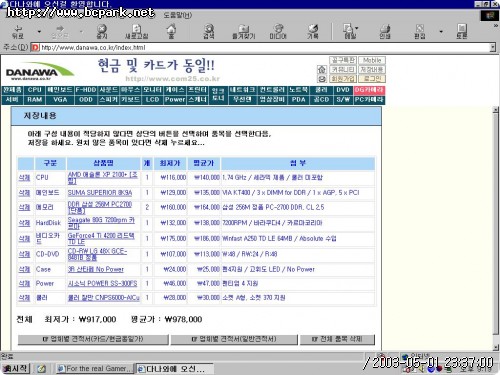Click the page icon in the address bar
Image resolution: width=500 pixels, height=375 pixels.
pyautogui.click(x=35, y=48)
